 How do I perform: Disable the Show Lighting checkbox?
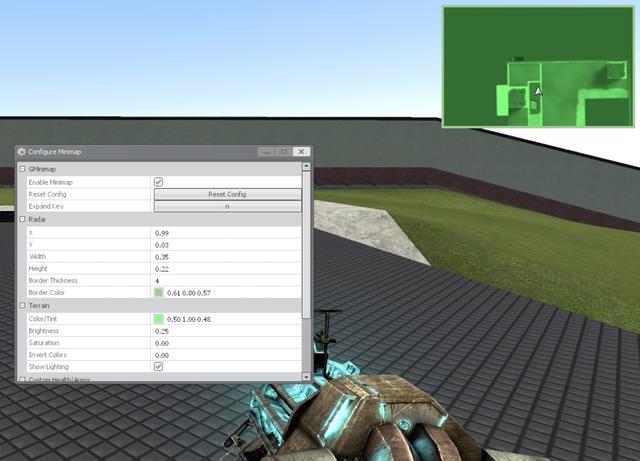pos(158,367)
